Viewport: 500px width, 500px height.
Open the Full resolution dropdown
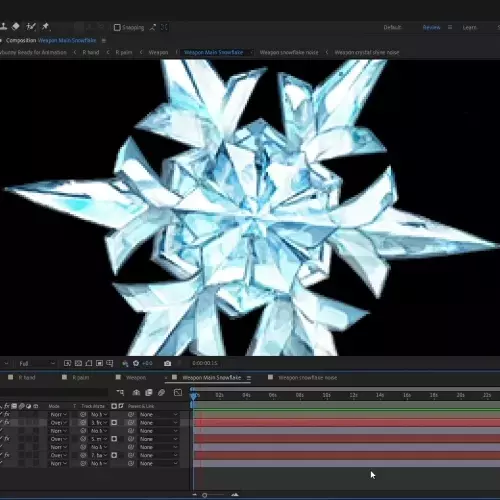[x=37, y=363]
